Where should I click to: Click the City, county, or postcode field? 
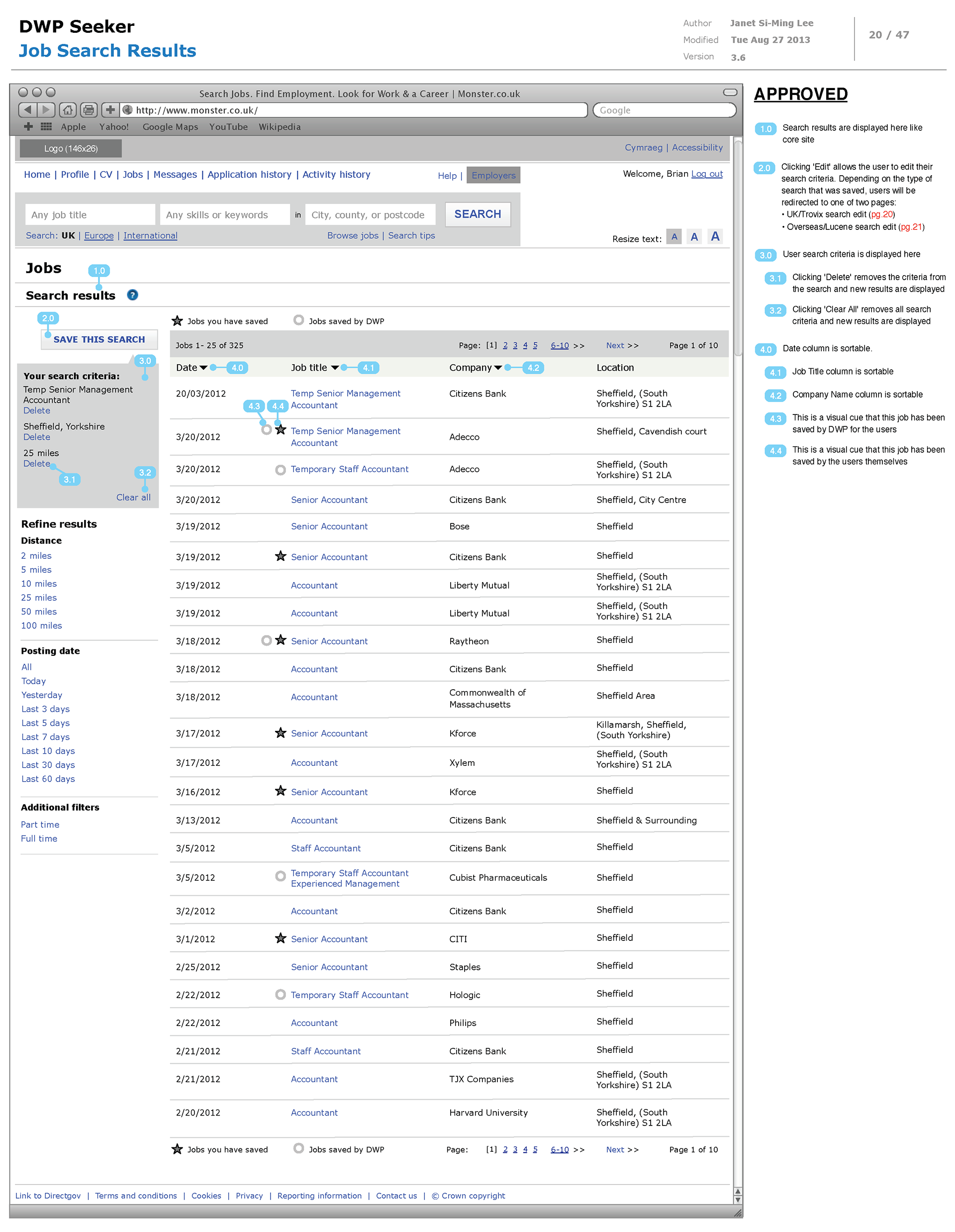pos(371,215)
